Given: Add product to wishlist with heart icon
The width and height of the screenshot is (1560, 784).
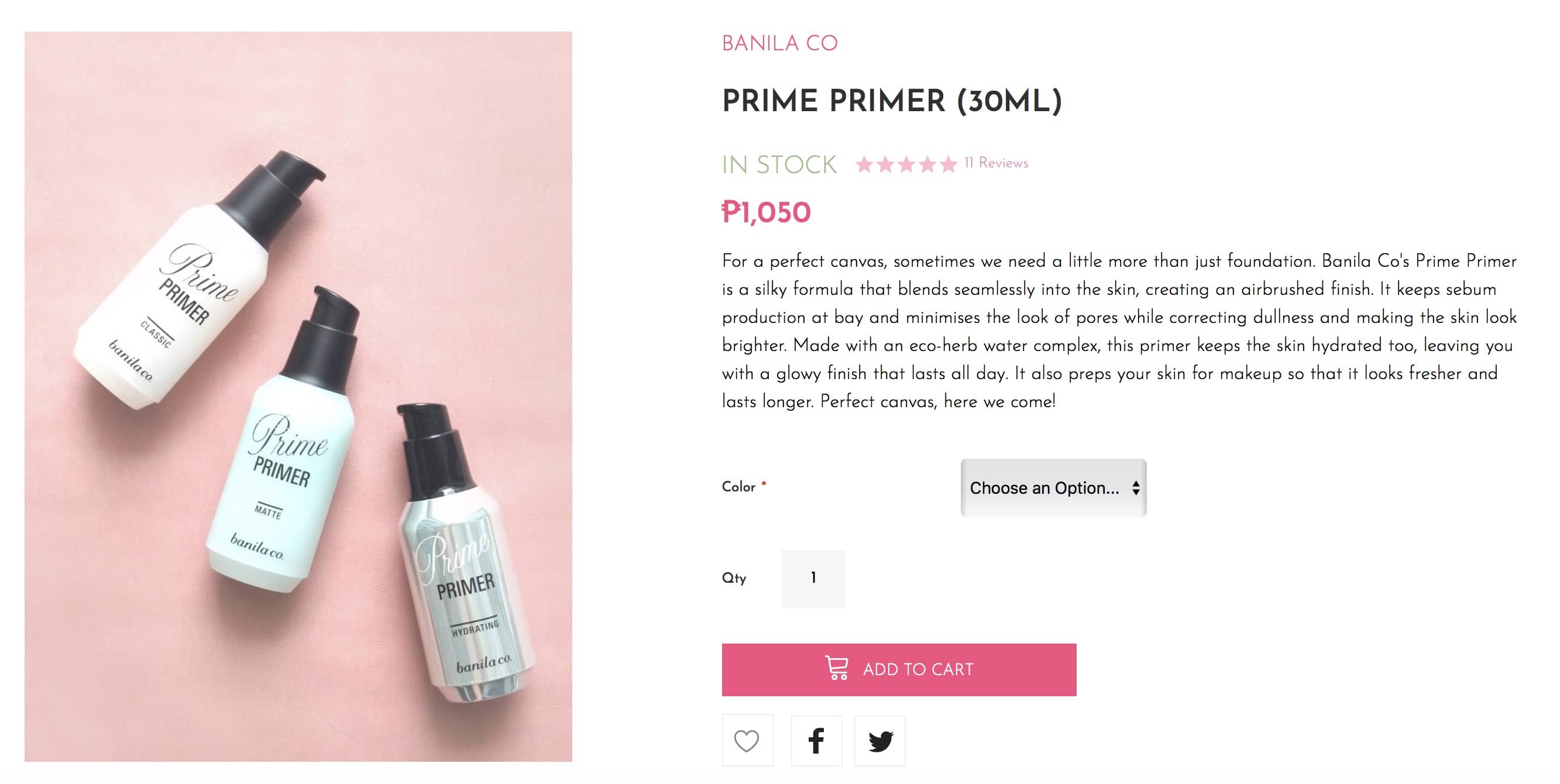Looking at the screenshot, I should pyautogui.click(x=747, y=740).
